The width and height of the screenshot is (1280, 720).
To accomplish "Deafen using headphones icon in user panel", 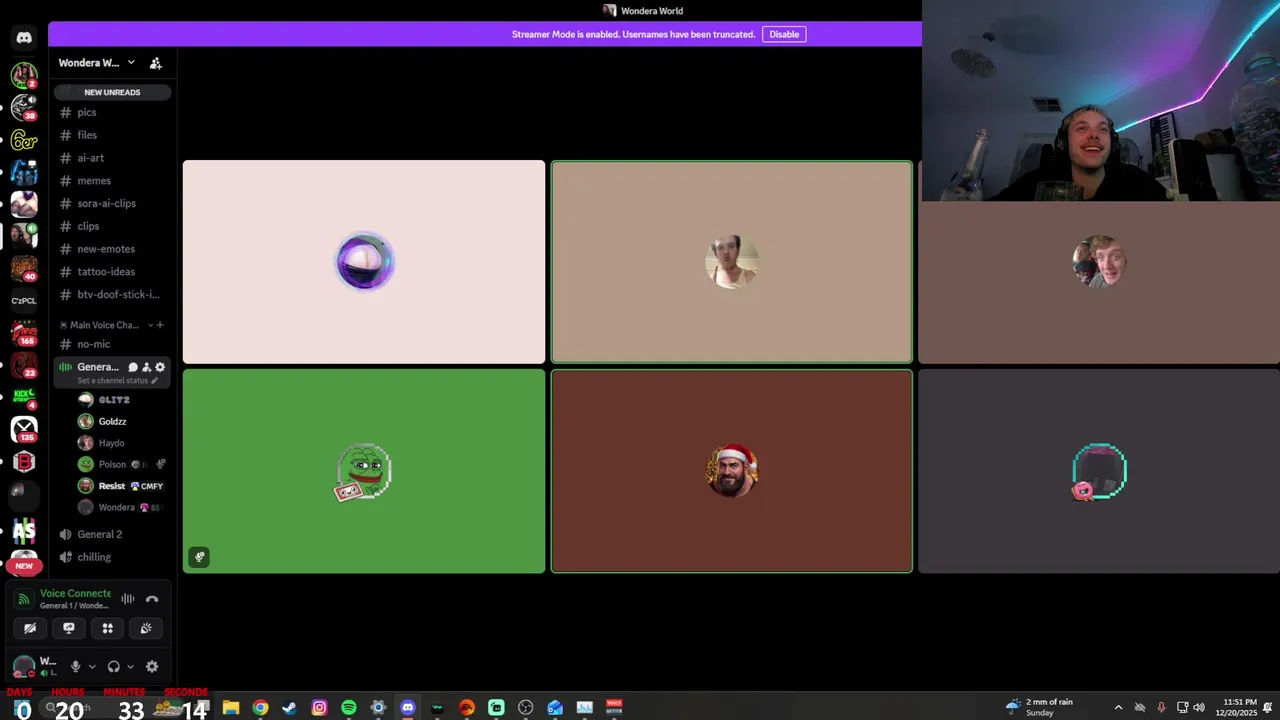I will [113, 667].
